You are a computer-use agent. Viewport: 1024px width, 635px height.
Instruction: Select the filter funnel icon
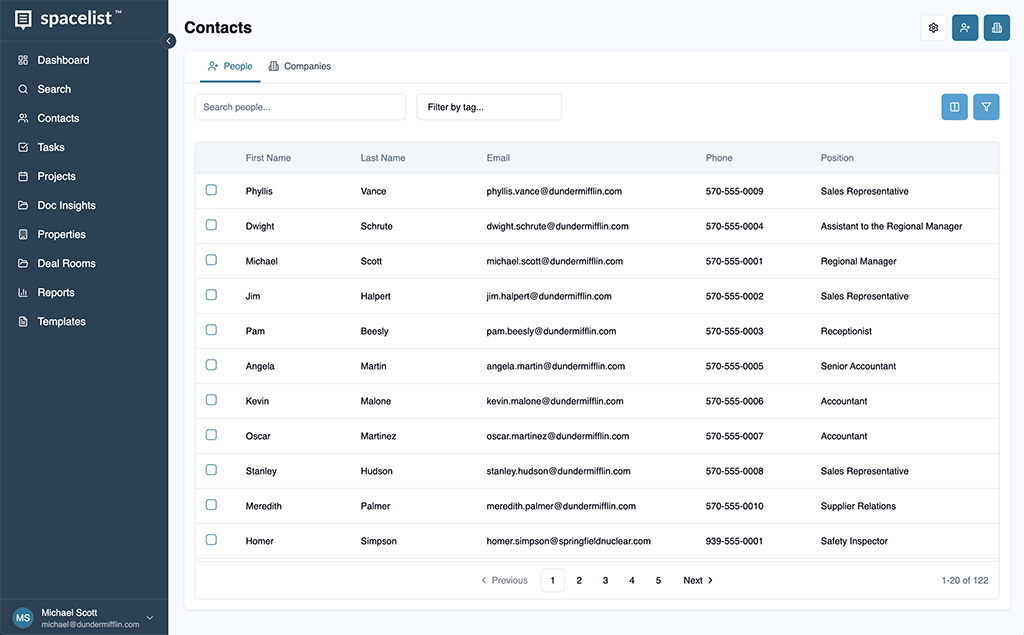click(986, 106)
